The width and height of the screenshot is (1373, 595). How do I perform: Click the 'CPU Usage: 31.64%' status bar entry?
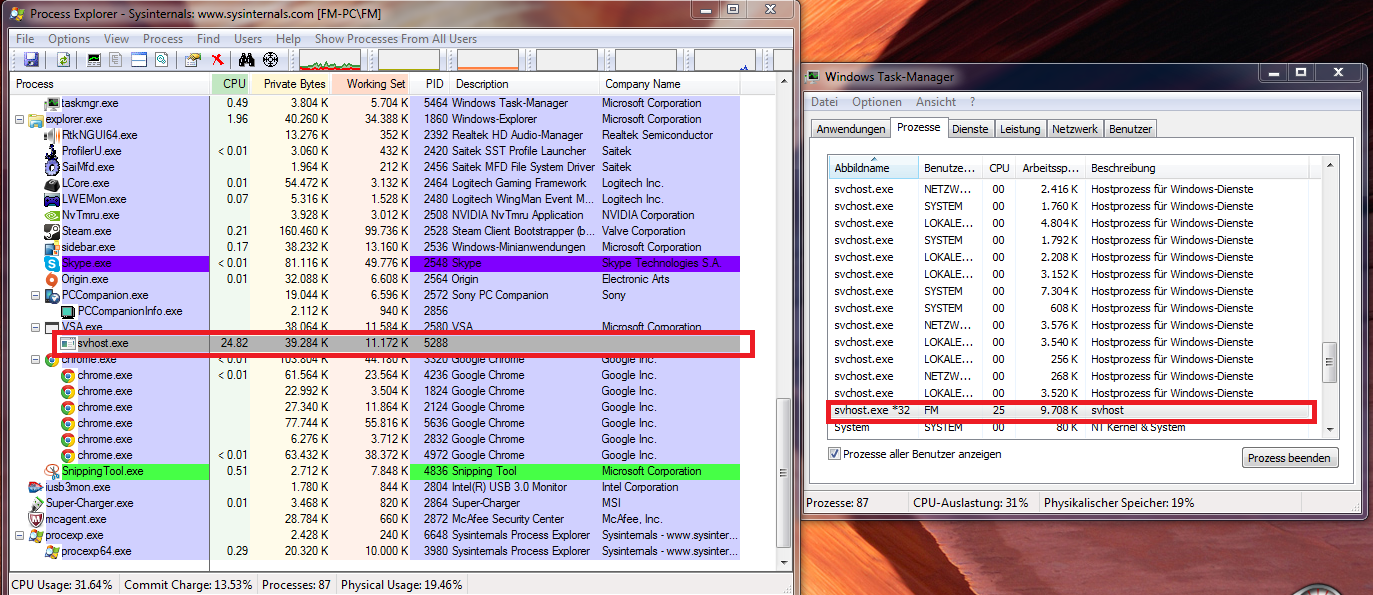click(63, 585)
